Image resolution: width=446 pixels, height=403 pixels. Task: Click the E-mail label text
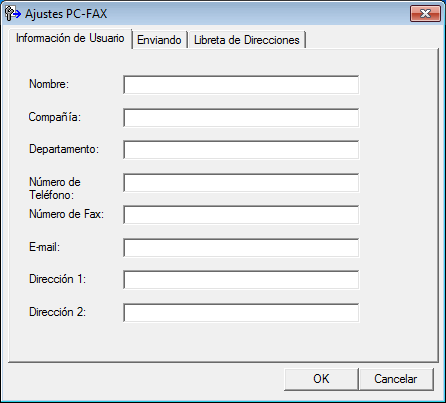[x=44, y=247]
